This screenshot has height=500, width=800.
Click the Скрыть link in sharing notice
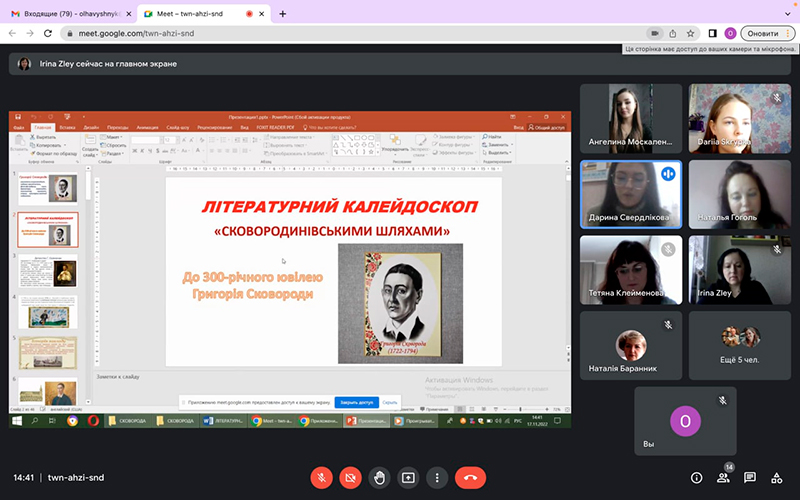tap(390, 402)
